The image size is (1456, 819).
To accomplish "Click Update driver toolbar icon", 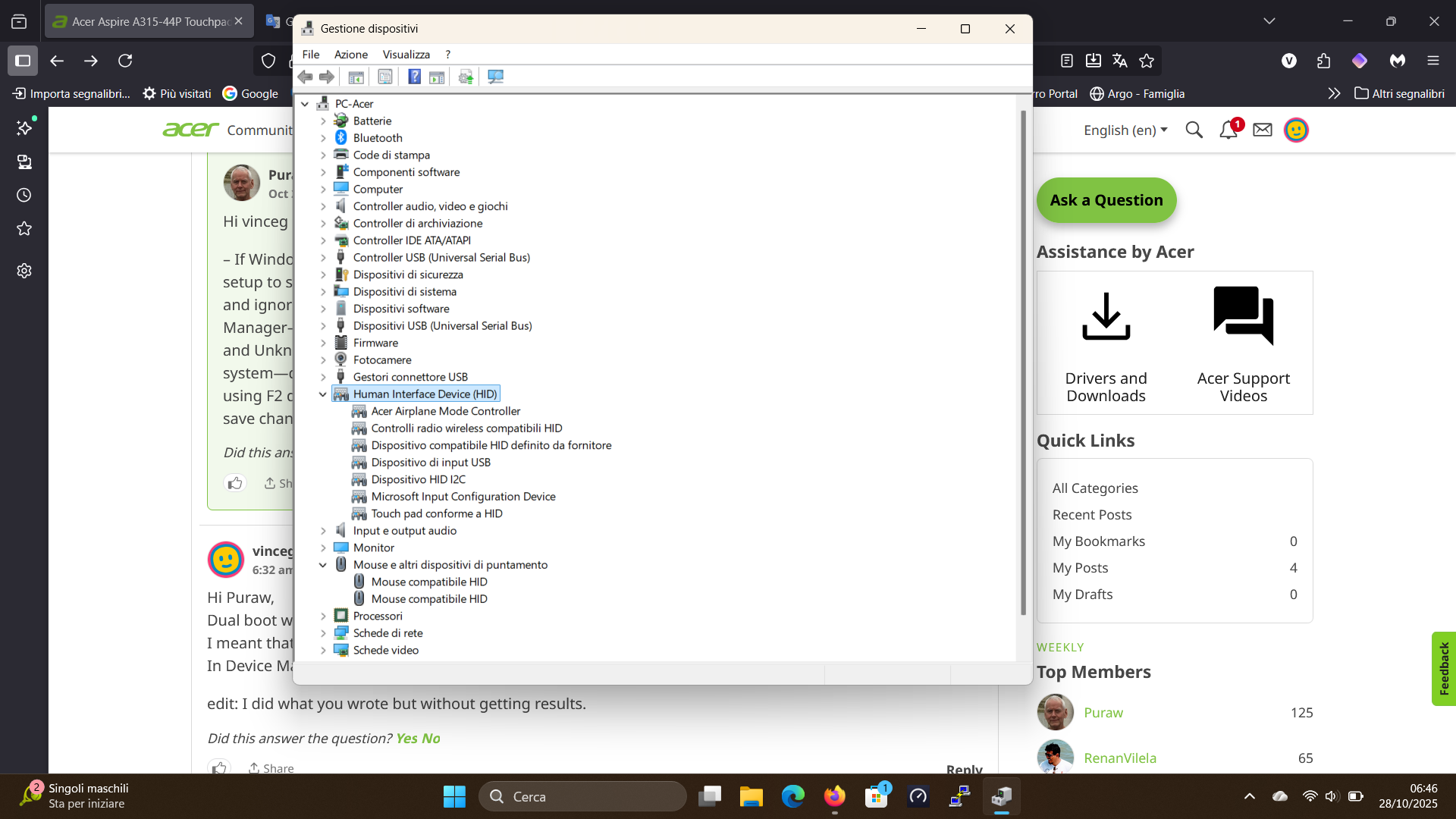I will 466,77.
